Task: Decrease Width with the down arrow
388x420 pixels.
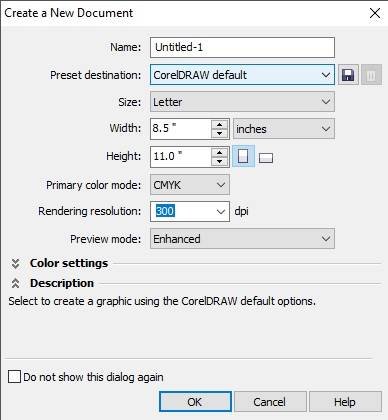Action: pyautogui.click(x=220, y=133)
